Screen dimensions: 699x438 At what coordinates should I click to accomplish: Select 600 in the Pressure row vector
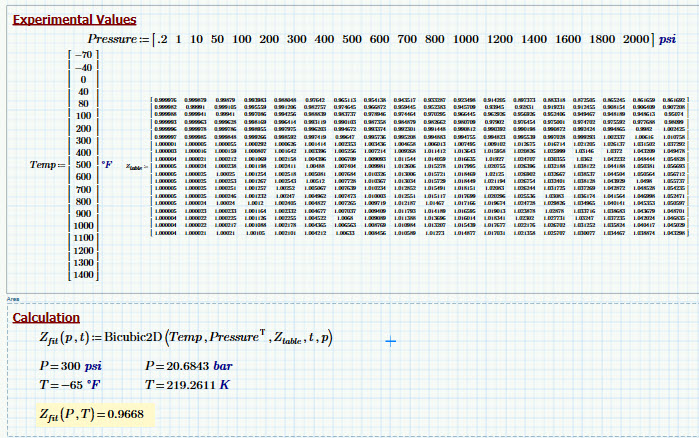[x=379, y=39]
